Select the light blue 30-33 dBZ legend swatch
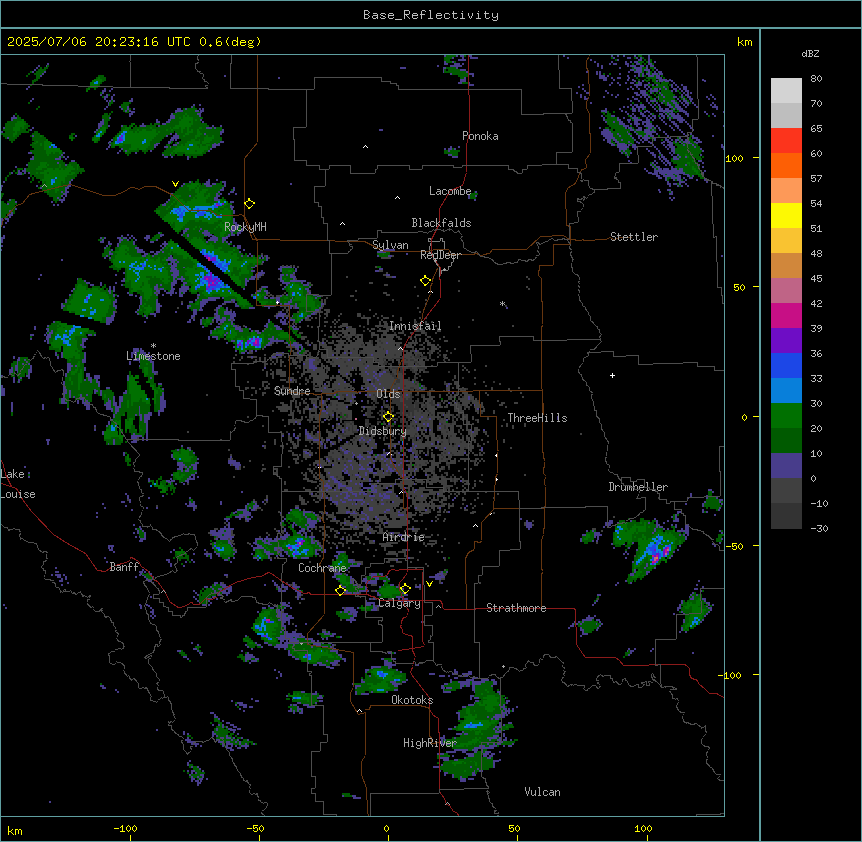The image size is (862, 842). (786, 391)
